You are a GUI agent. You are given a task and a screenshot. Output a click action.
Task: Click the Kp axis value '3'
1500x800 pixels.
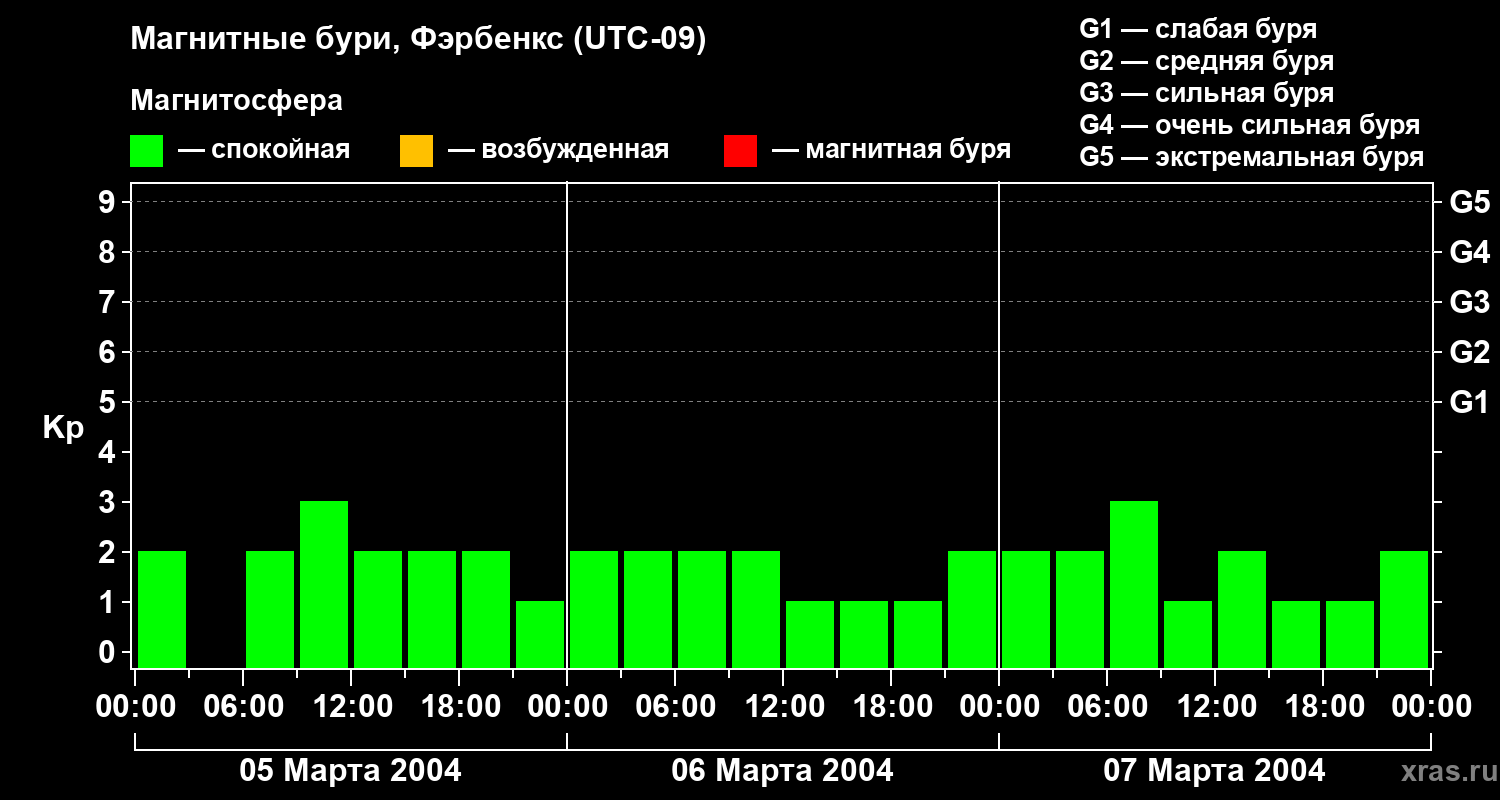(109, 502)
